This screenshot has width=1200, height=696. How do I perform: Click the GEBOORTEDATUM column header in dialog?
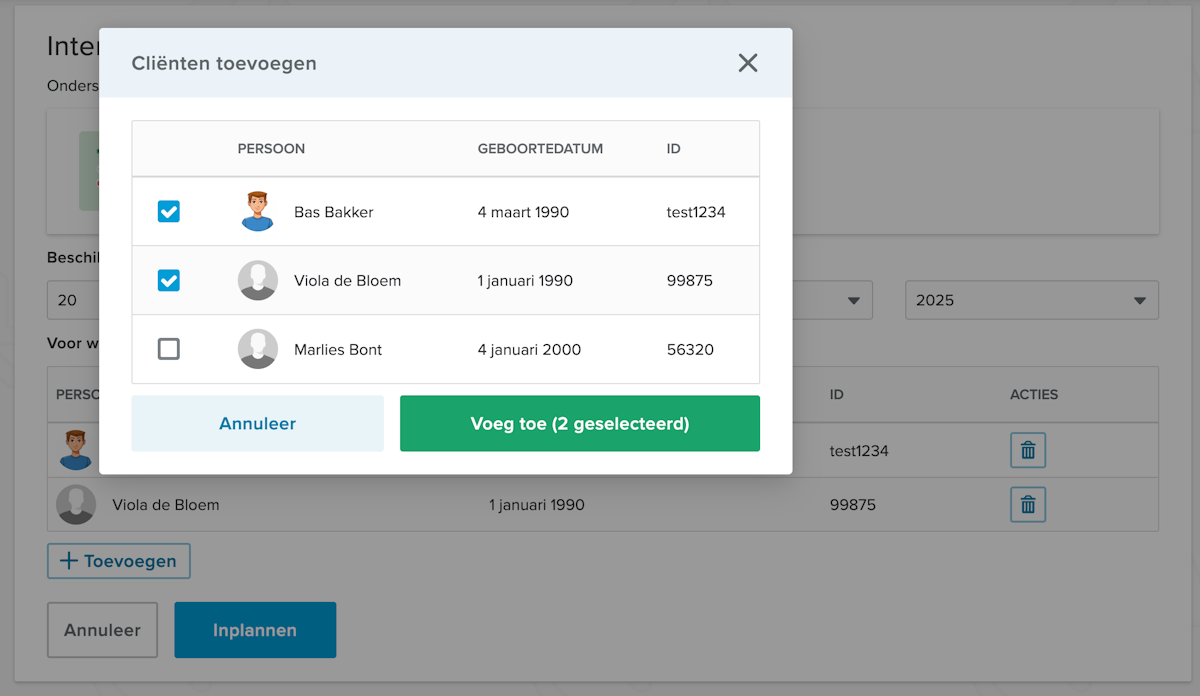point(540,149)
